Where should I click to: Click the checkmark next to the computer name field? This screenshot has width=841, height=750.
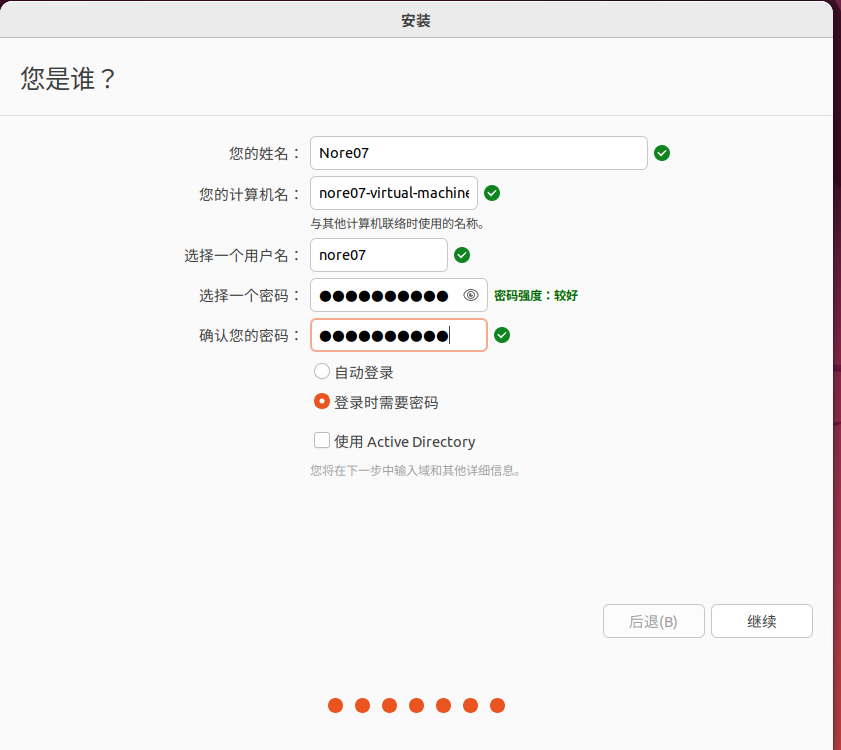[492, 193]
